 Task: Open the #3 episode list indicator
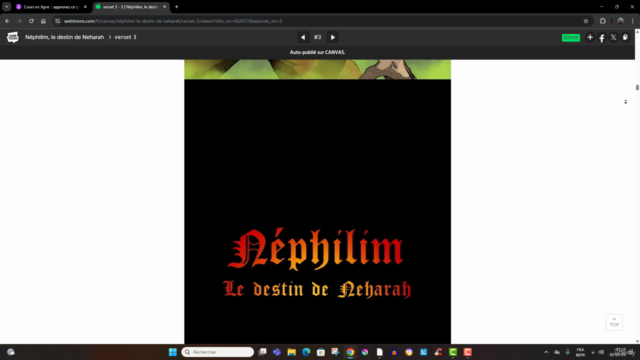[x=318, y=37]
